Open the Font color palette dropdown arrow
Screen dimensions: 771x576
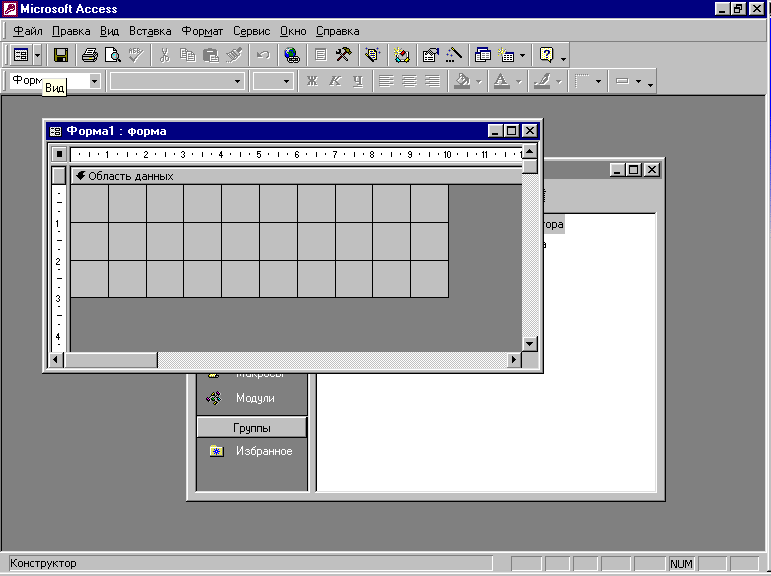518,81
